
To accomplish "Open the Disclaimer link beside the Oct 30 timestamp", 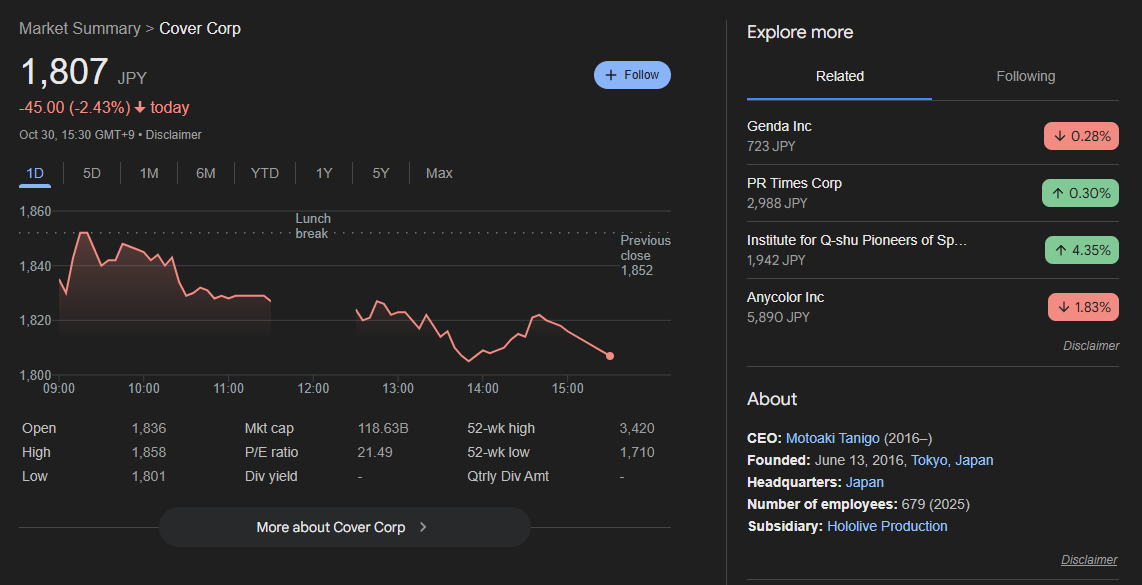I will [174, 134].
